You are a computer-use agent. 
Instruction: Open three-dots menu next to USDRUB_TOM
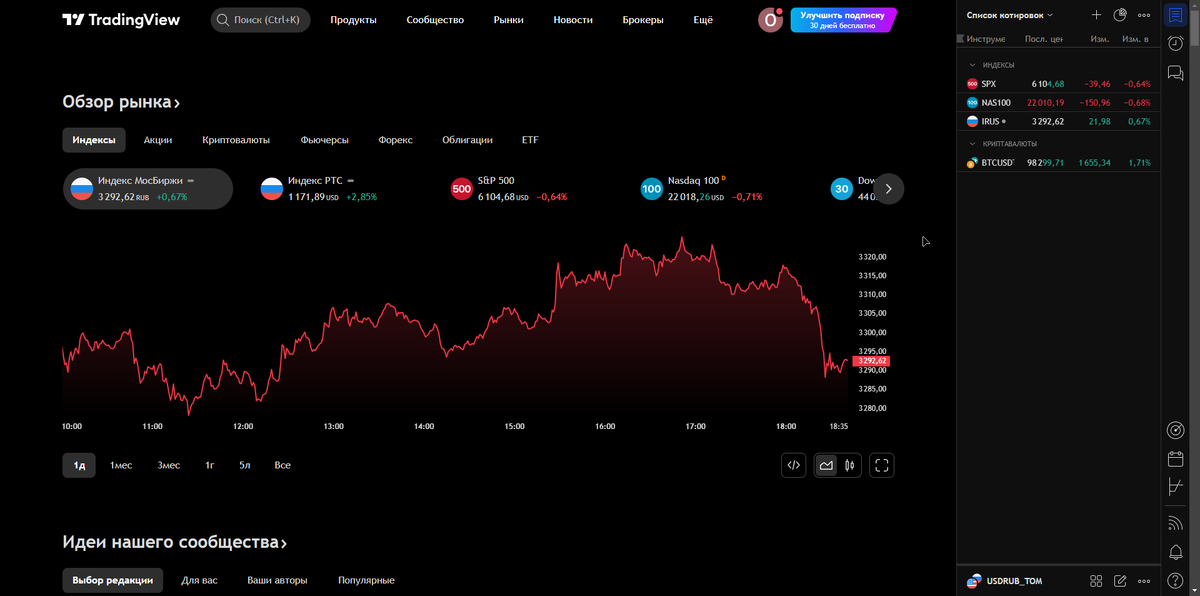tap(1144, 581)
